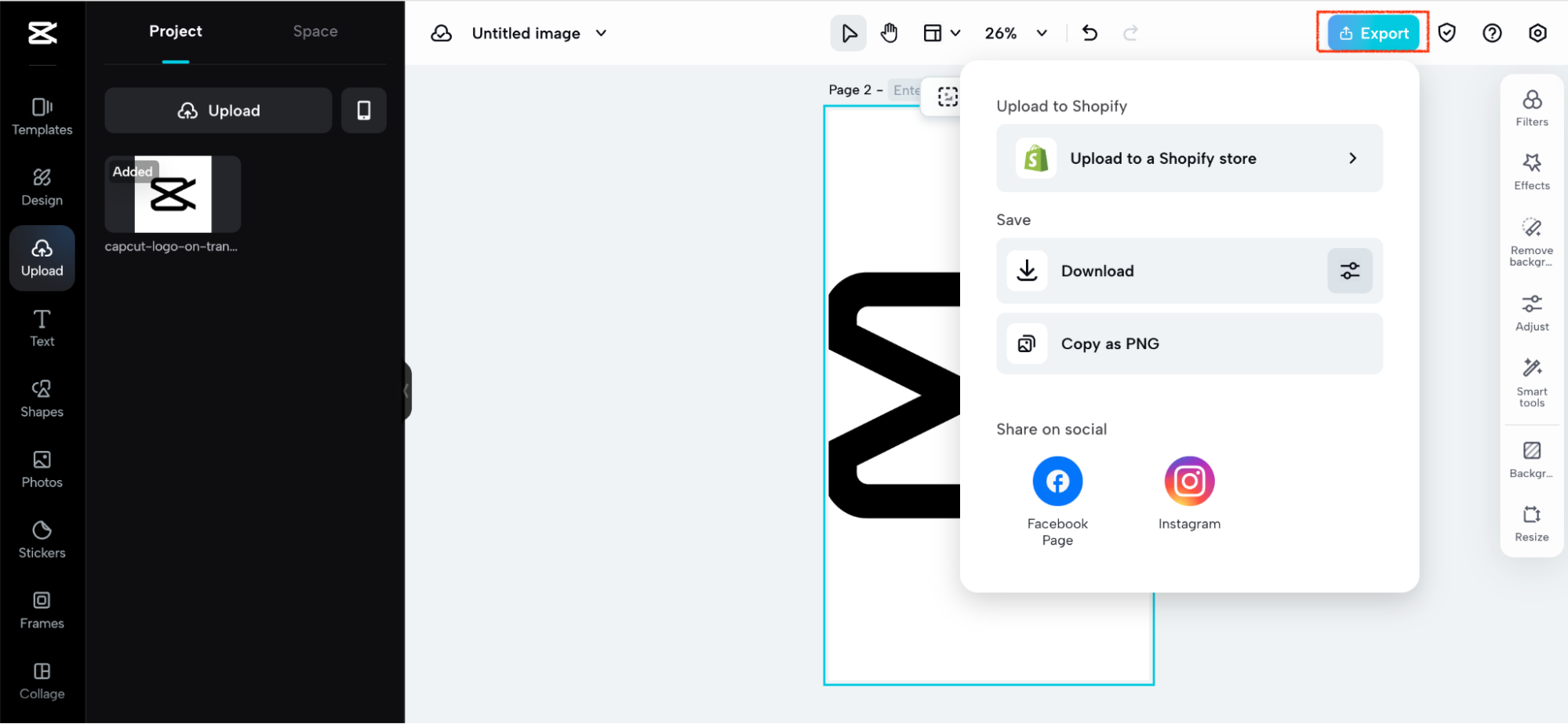This screenshot has height=724, width=1568.
Task: Click the Export button
Action: (1373, 33)
